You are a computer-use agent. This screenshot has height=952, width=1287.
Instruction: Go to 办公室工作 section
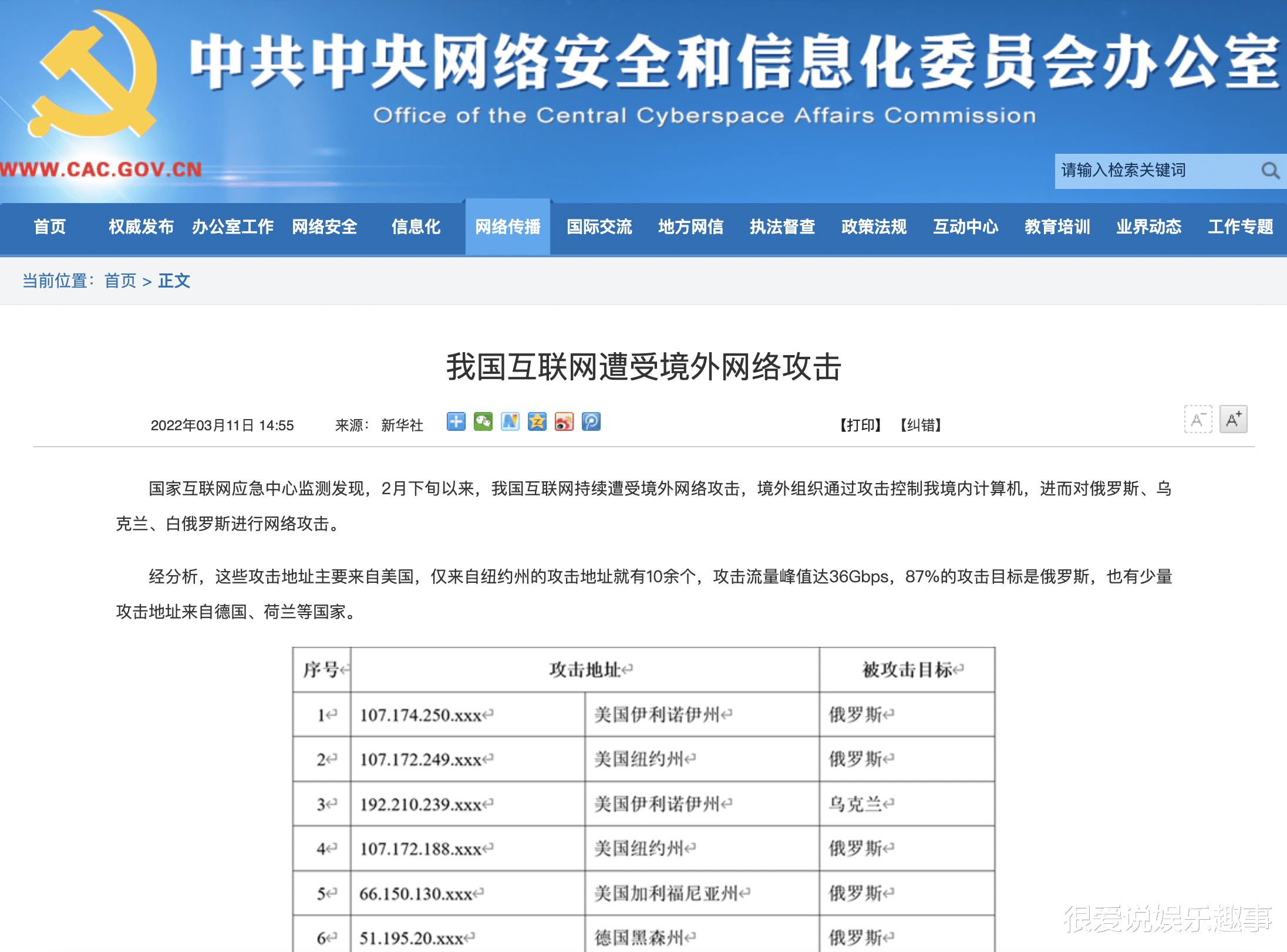[233, 227]
